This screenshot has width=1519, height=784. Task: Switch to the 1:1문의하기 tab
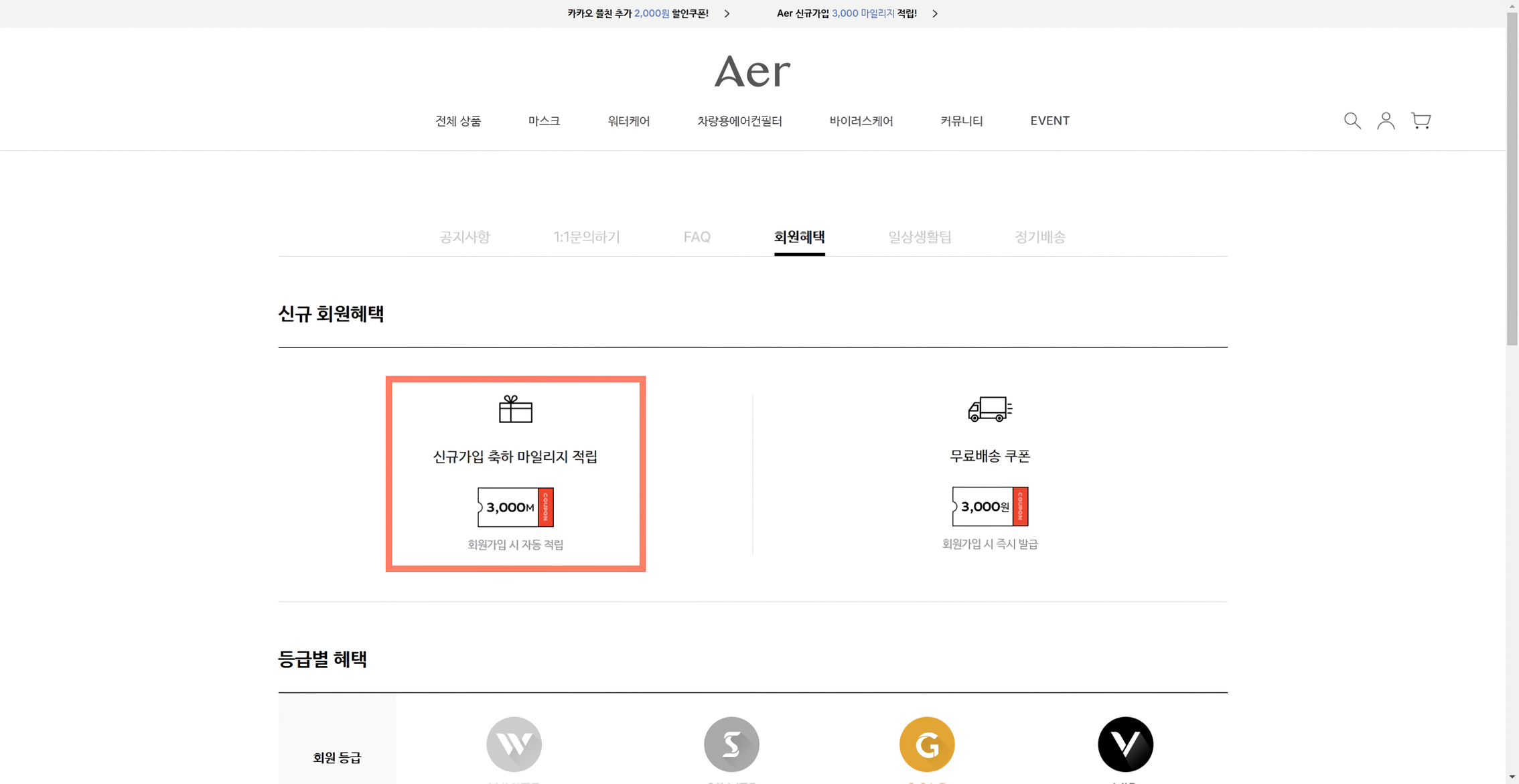586,237
